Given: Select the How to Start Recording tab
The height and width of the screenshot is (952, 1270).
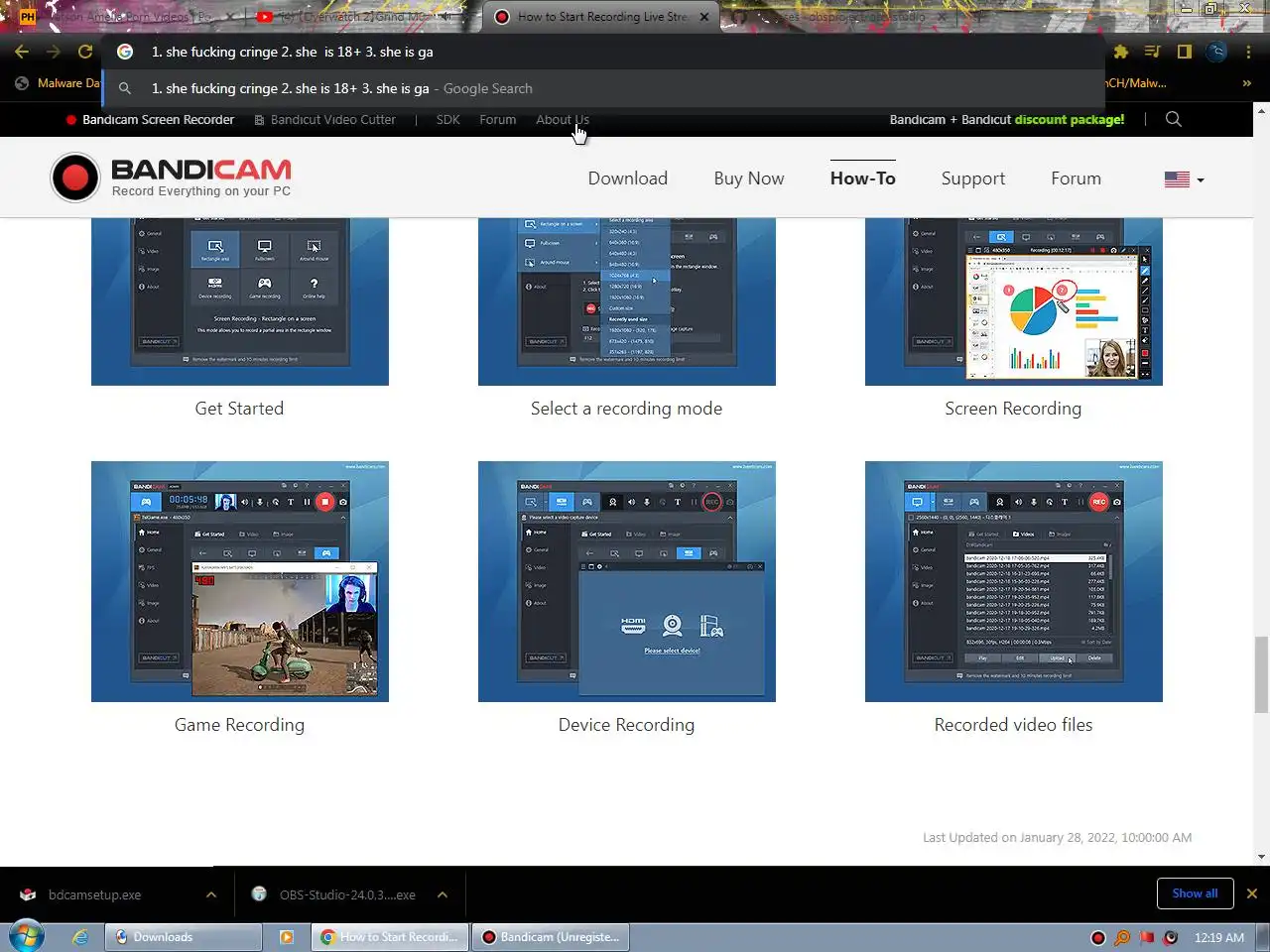Looking at the screenshot, I should (599, 17).
